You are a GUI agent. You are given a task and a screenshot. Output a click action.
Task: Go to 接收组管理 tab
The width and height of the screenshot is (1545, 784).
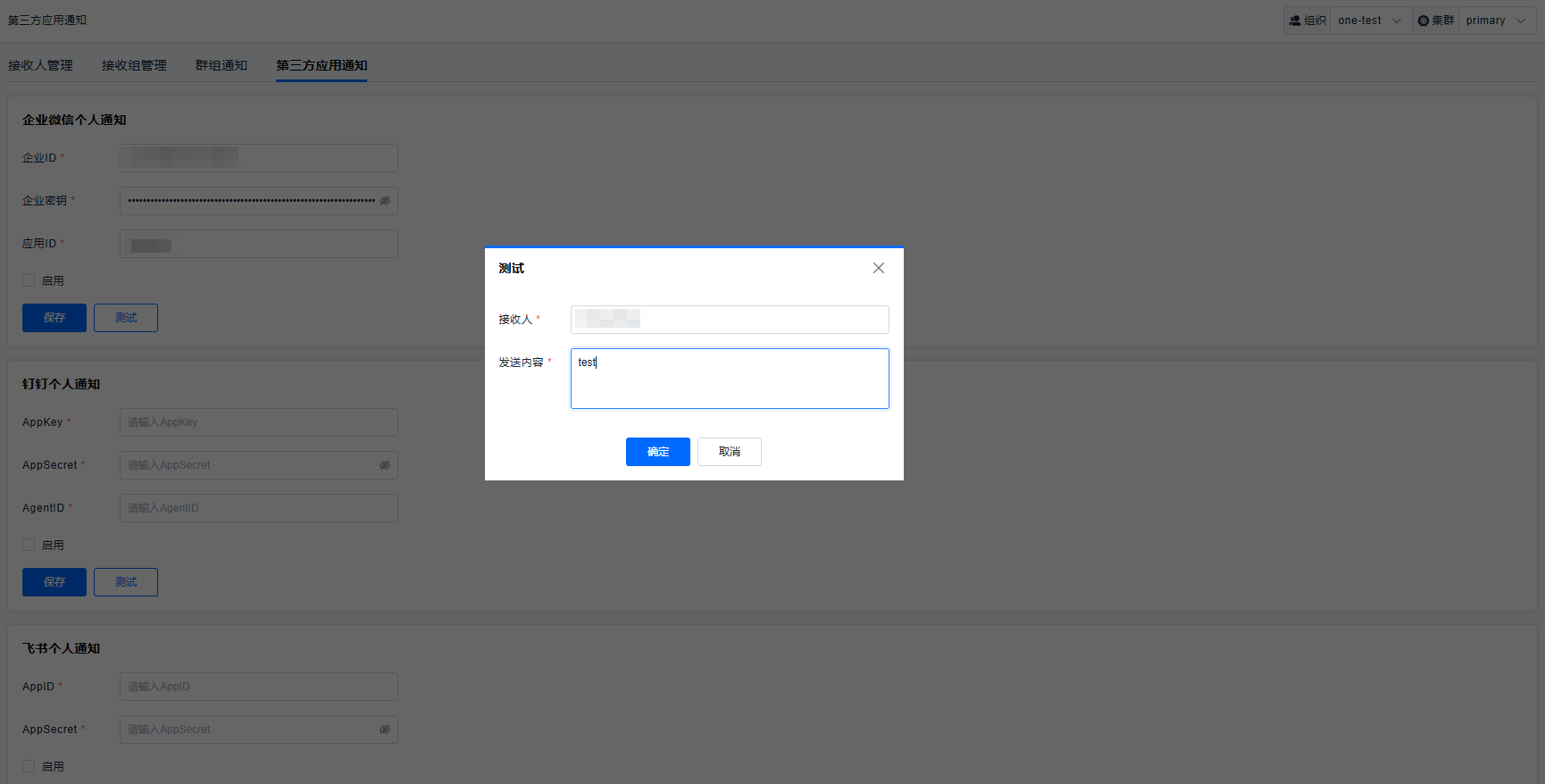134,65
